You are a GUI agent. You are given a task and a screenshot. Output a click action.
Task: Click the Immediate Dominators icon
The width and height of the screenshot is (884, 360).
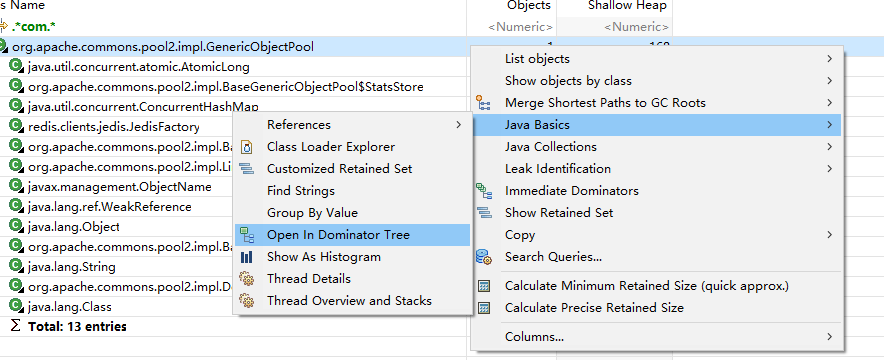point(483,190)
